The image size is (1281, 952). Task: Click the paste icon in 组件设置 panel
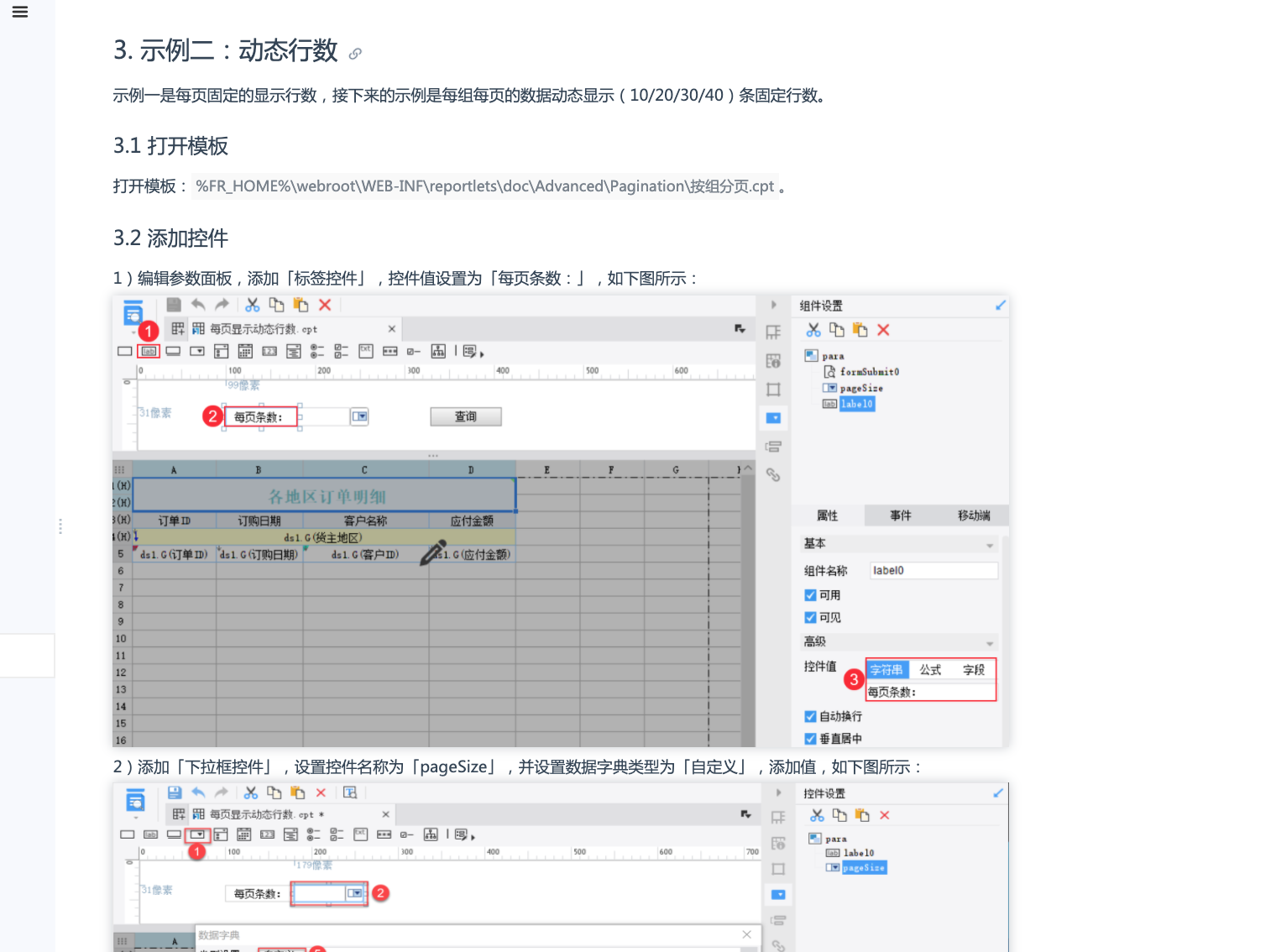tap(860, 330)
